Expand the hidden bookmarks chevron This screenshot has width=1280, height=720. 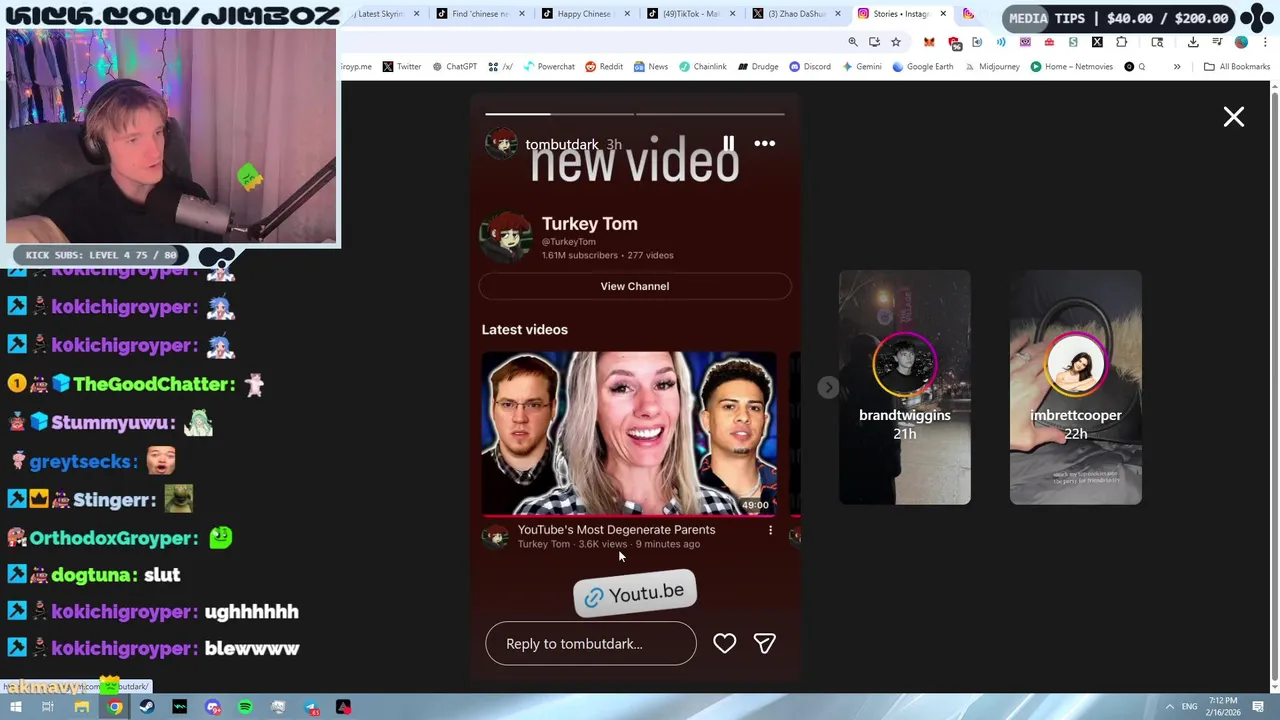click(x=1177, y=67)
